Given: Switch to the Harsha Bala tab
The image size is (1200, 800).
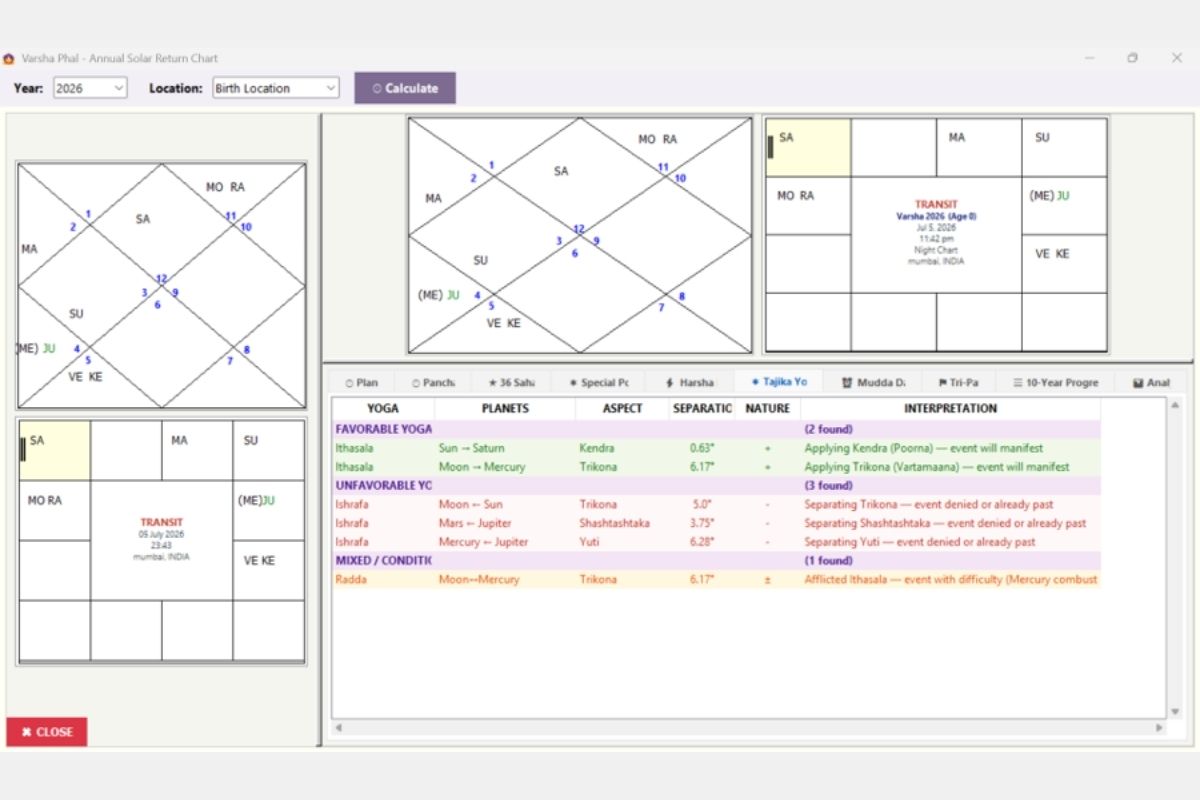Looking at the screenshot, I should click(x=689, y=382).
